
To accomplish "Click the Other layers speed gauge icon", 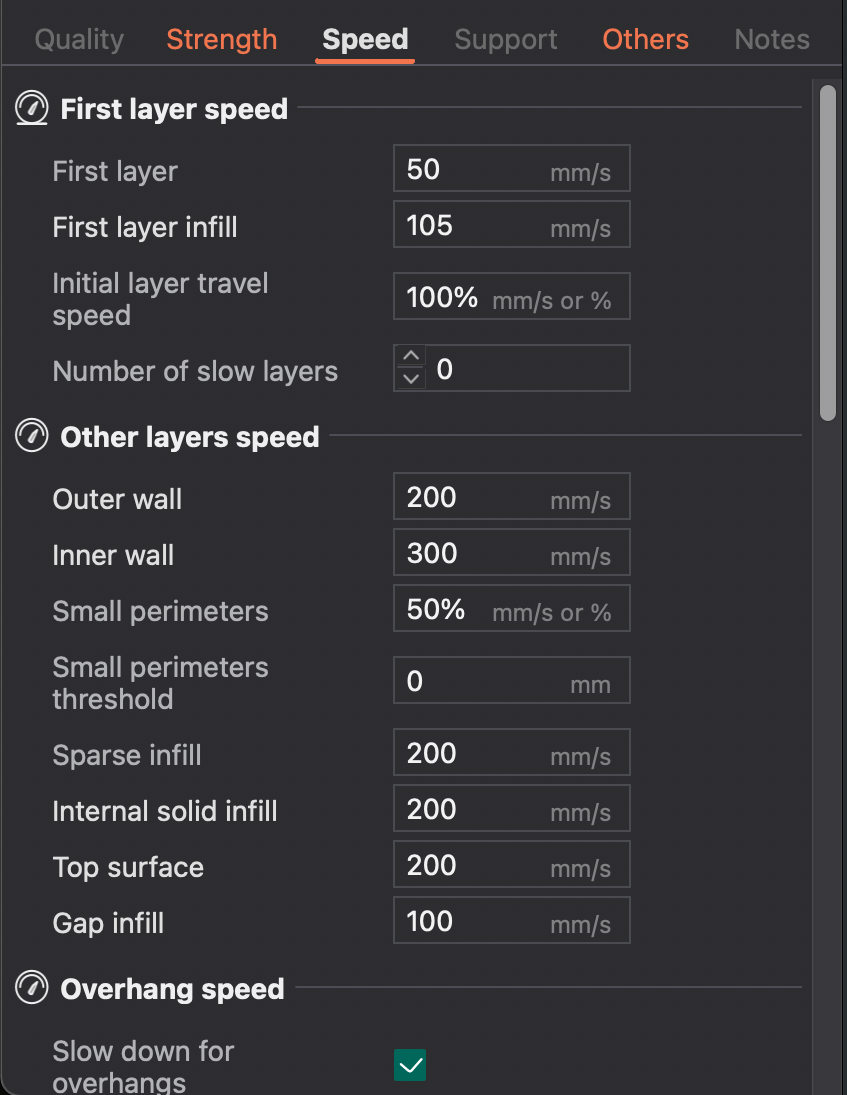I will (x=32, y=436).
